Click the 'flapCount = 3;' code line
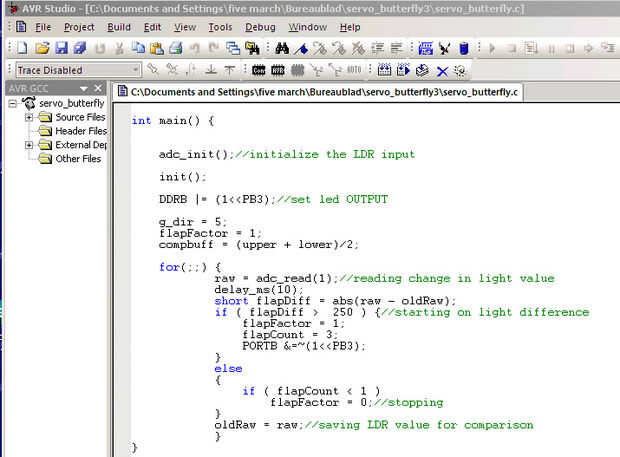The height and width of the screenshot is (457, 620). click(x=290, y=335)
